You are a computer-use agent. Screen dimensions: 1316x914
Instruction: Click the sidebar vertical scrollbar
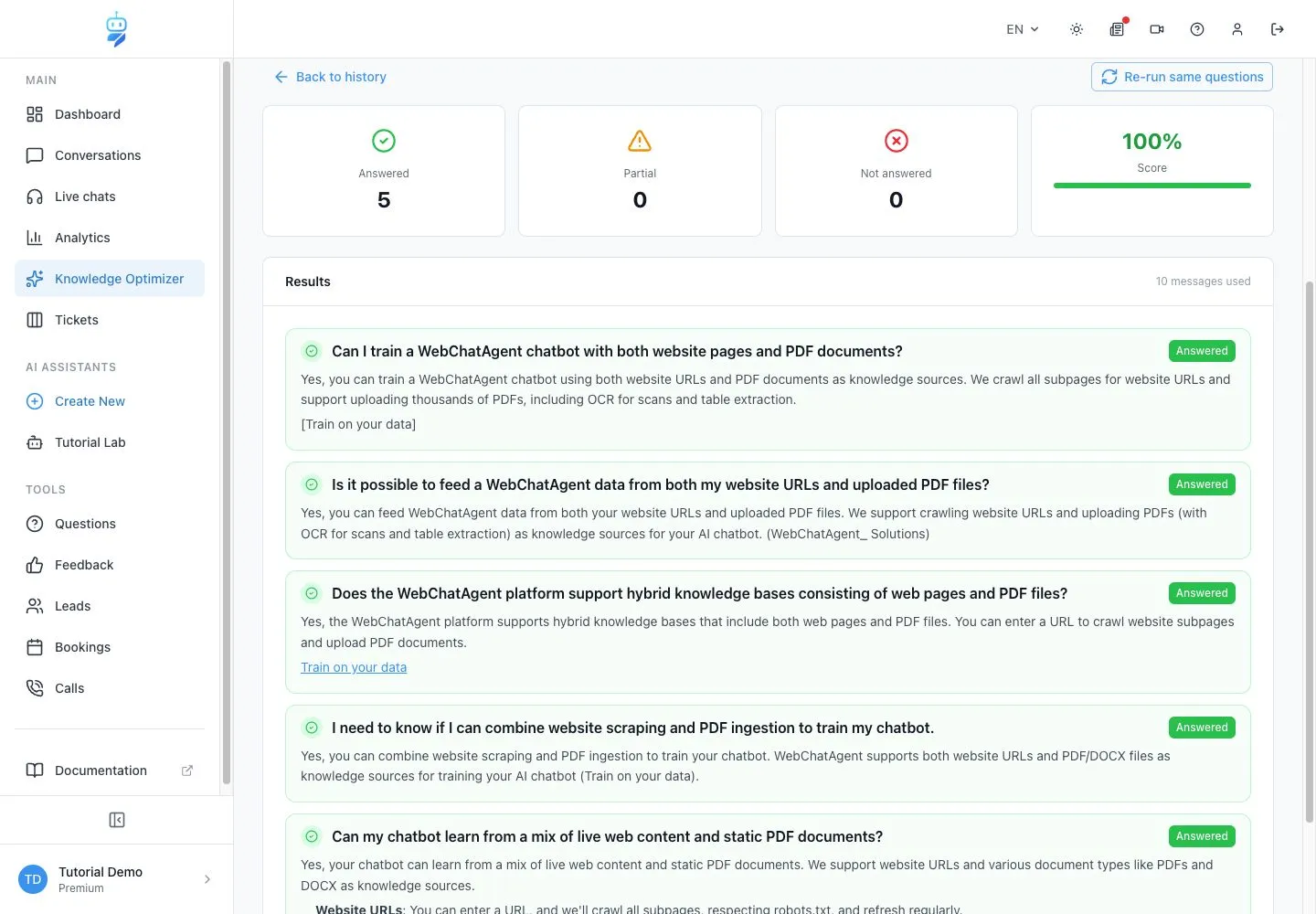pos(227,420)
